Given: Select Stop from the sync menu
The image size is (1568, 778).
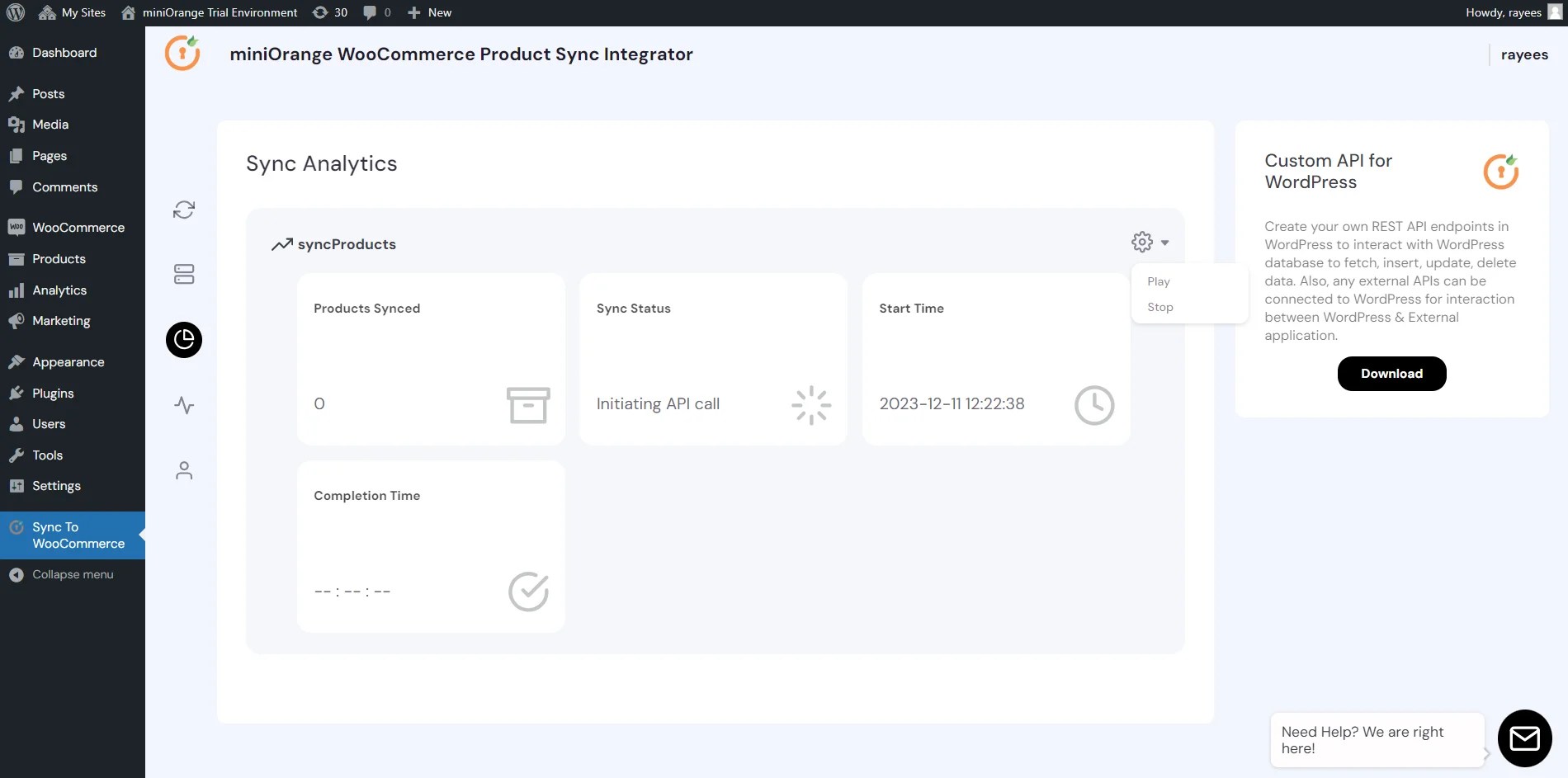Looking at the screenshot, I should (x=1159, y=306).
